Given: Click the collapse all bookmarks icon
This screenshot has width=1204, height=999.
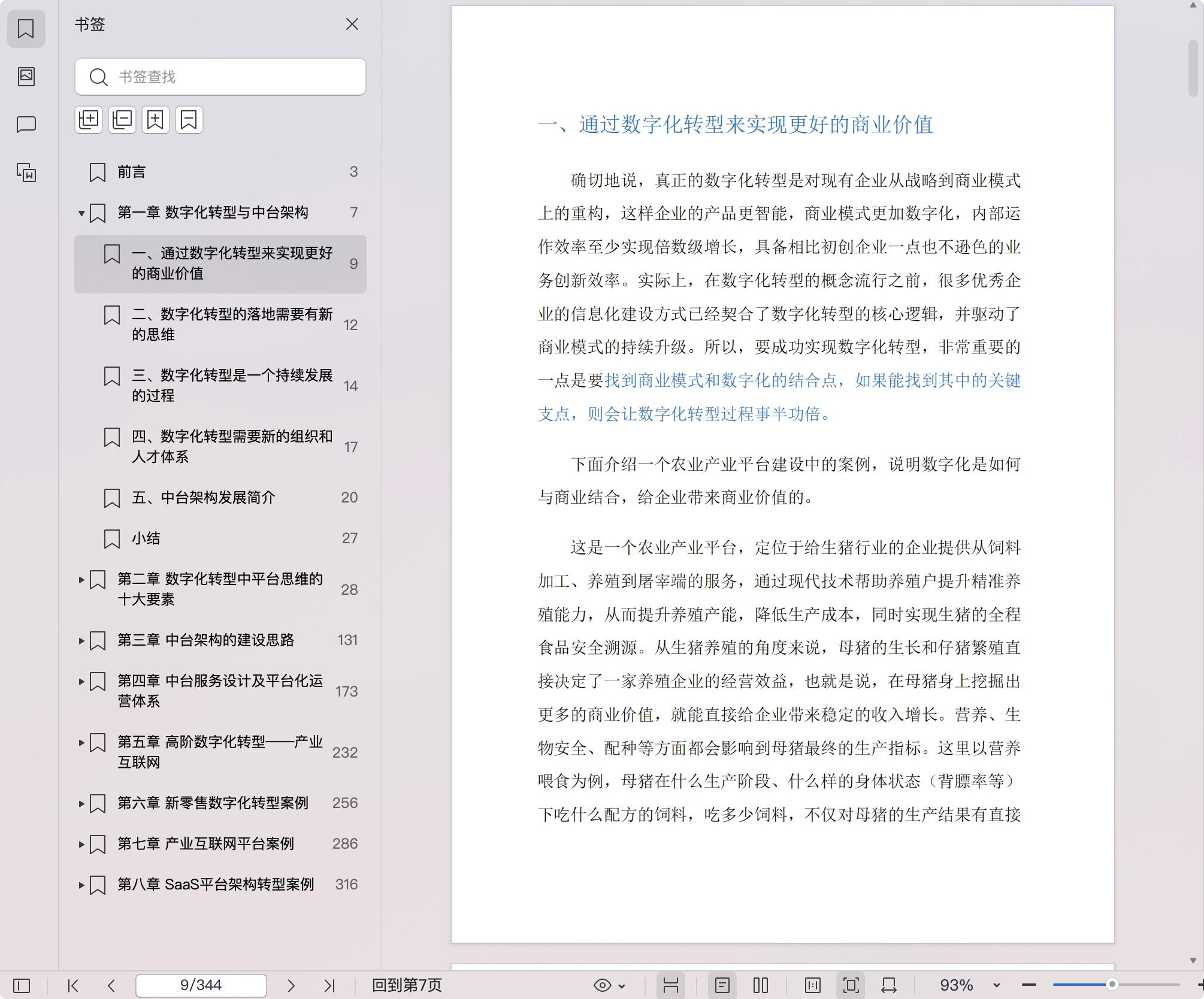Looking at the screenshot, I should point(122,120).
